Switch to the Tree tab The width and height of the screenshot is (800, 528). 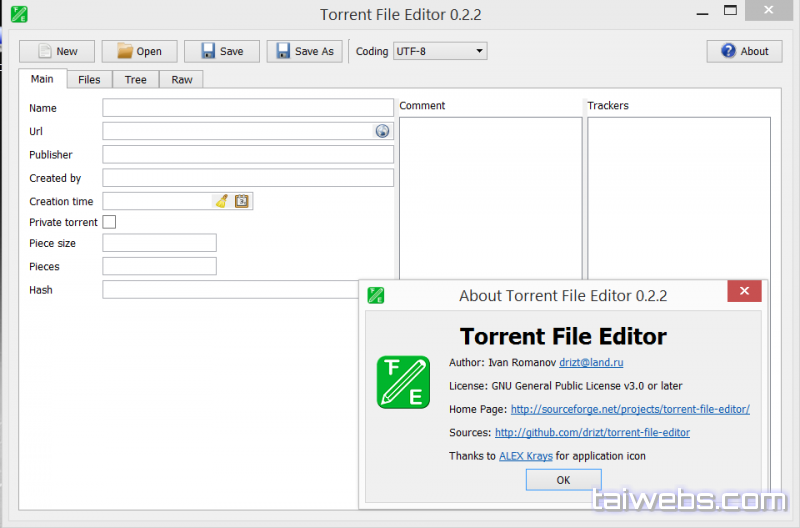(x=135, y=80)
